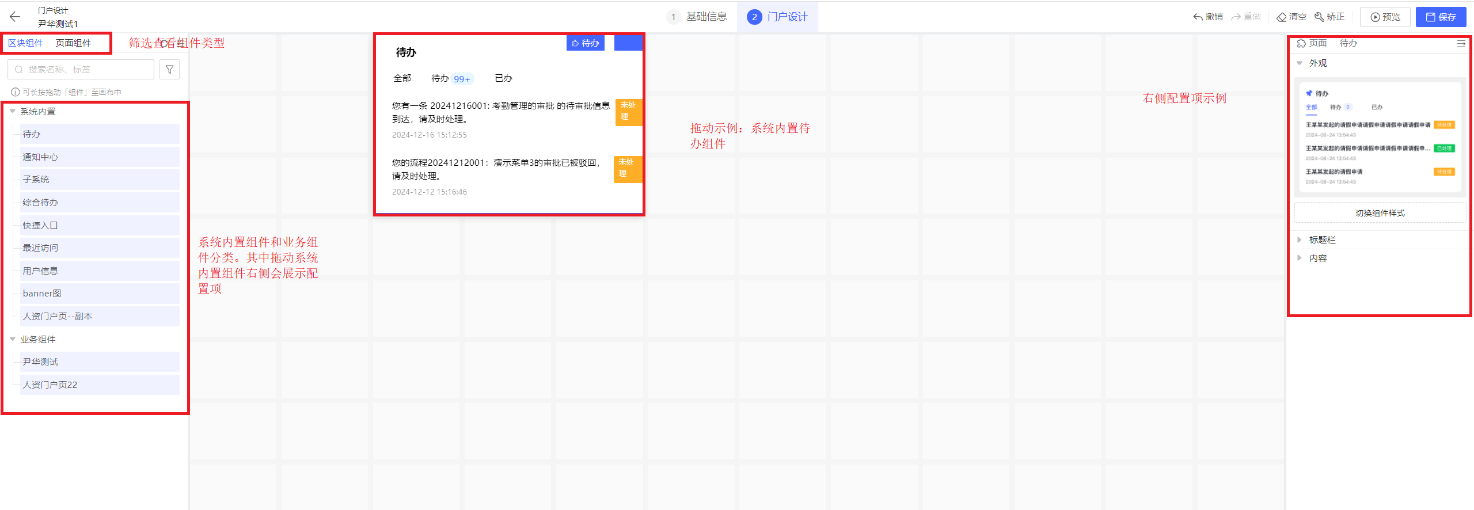Click the 矫正 correction tool

click(x=1329, y=17)
